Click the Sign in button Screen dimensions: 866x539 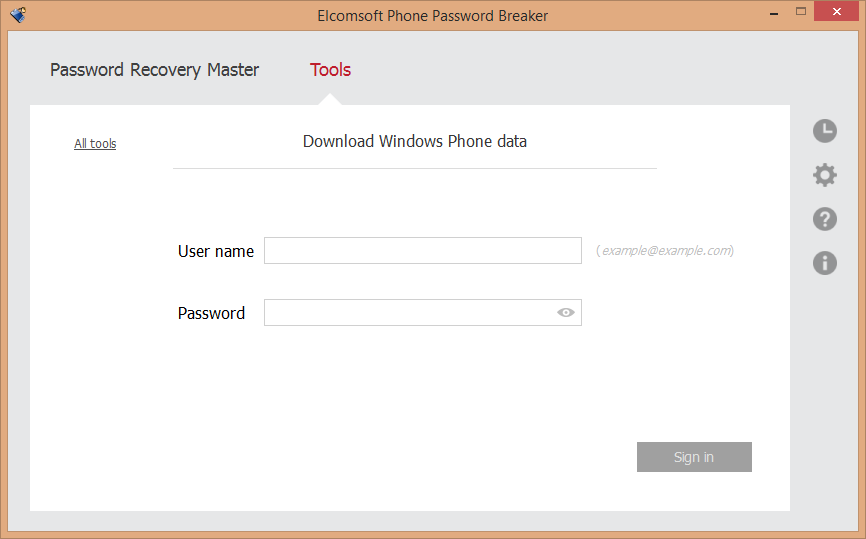(x=694, y=457)
